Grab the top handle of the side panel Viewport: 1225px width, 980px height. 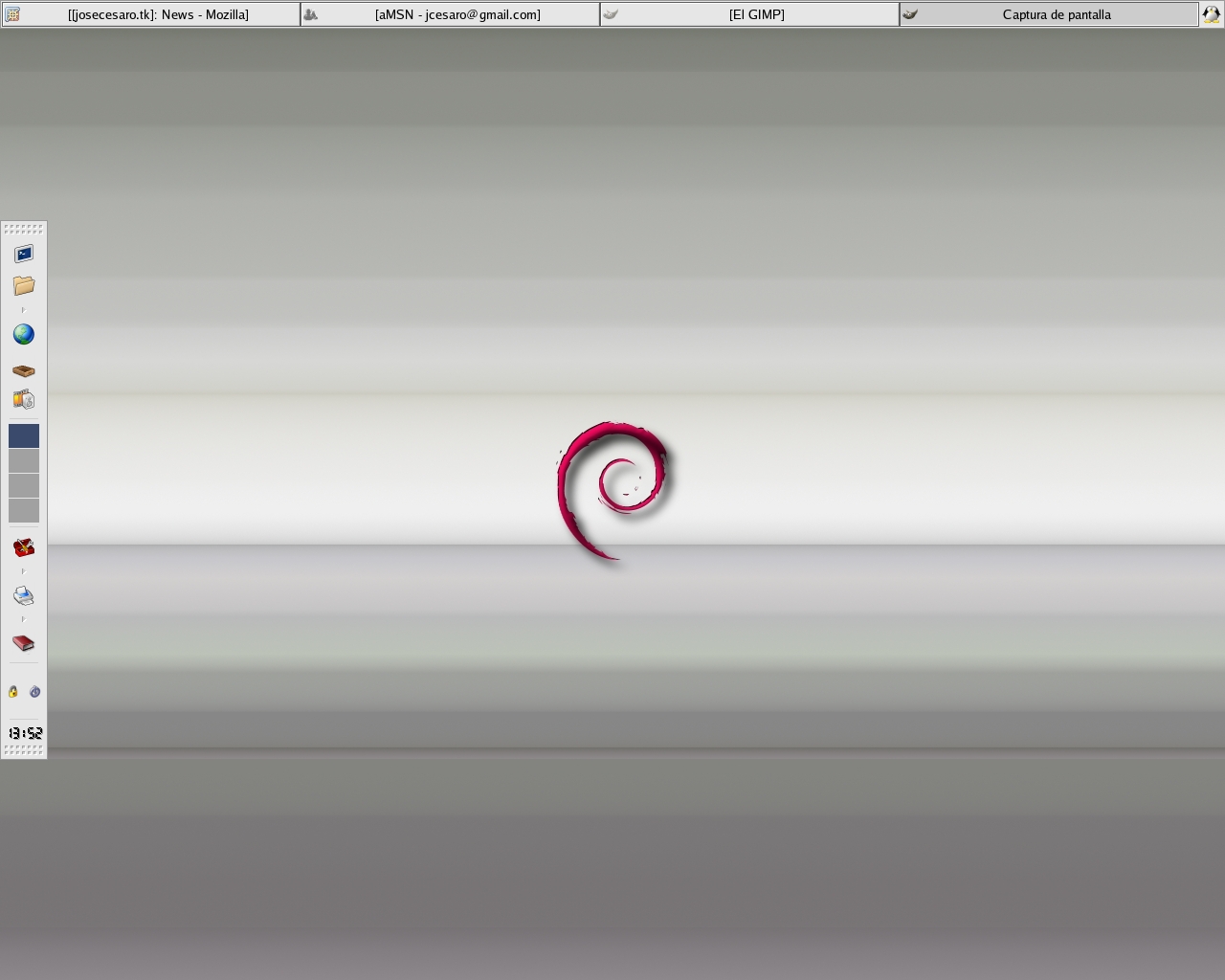point(24,229)
